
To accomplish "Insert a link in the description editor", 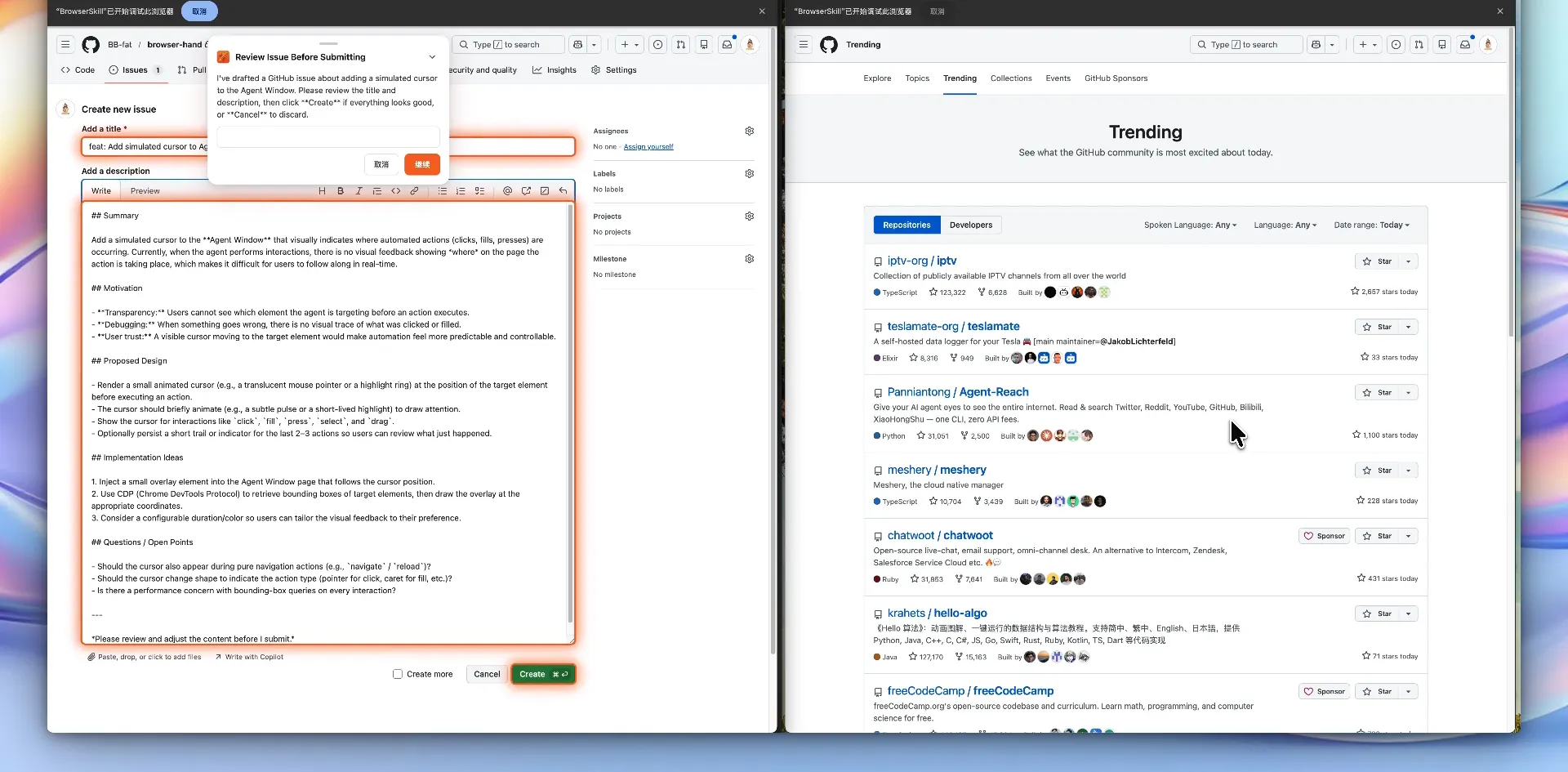I will coord(414,191).
